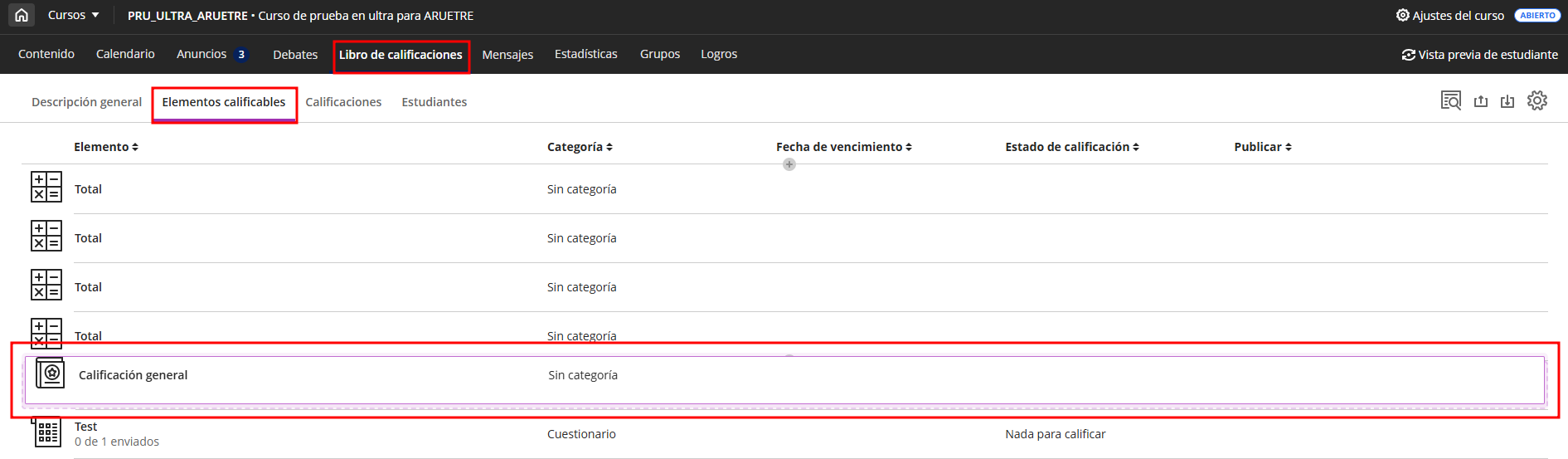Open the Cursos dropdown menu

point(73,15)
